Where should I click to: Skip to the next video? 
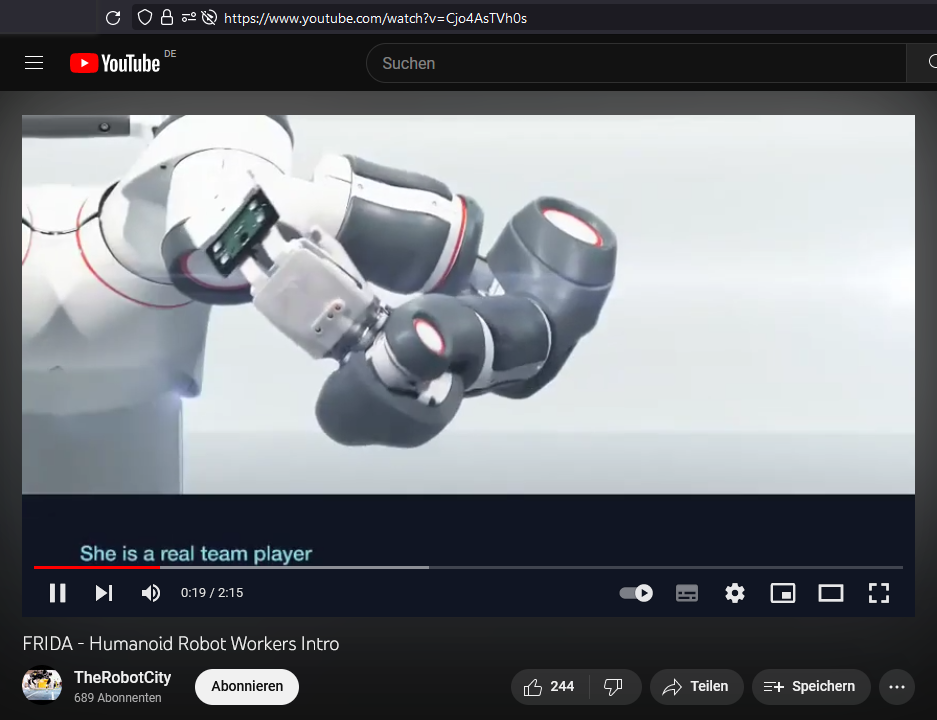pyautogui.click(x=104, y=593)
